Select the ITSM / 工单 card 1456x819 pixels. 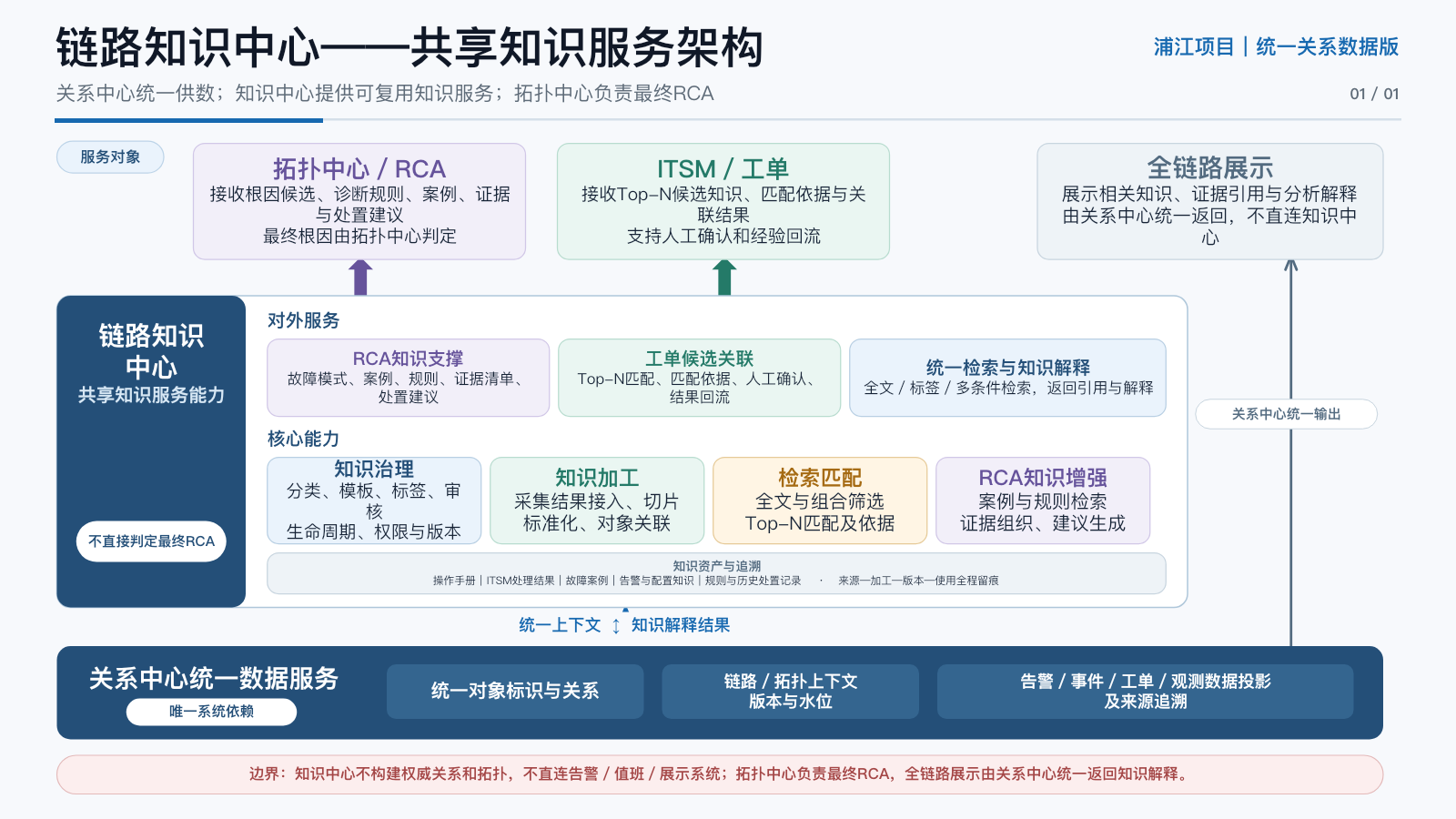pyautogui.click(x=723, y=201)
